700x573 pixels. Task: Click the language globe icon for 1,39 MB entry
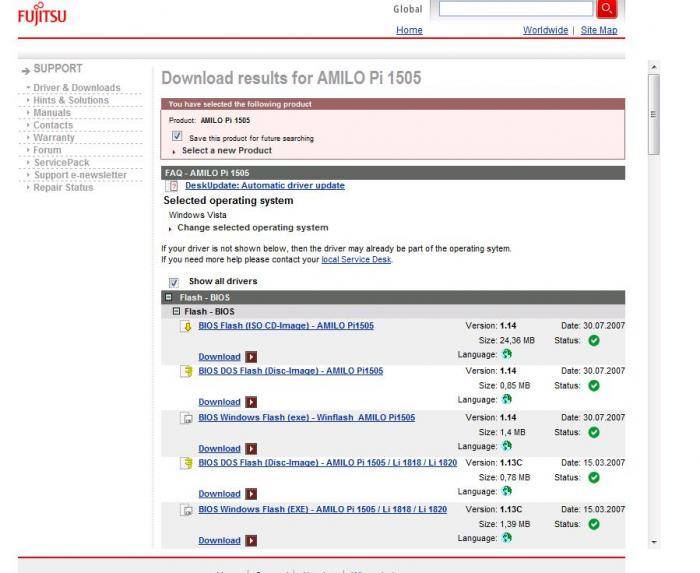(506, 538)
